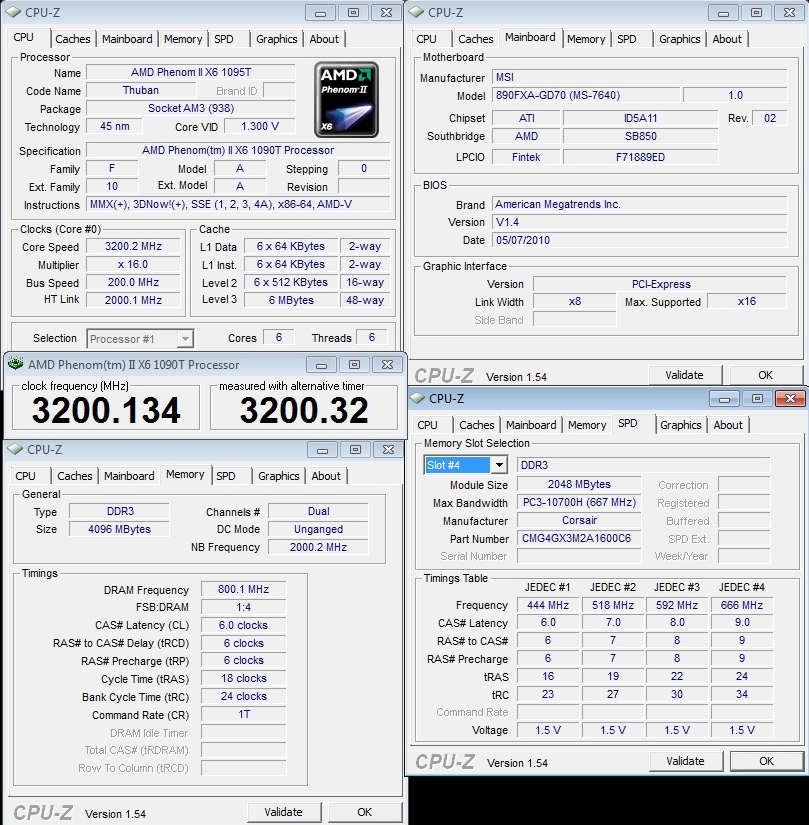The image size is (809, 825).
Task: Select the SPD tab in Memory window
Action: pyautogui.click(x=226, y=476)
